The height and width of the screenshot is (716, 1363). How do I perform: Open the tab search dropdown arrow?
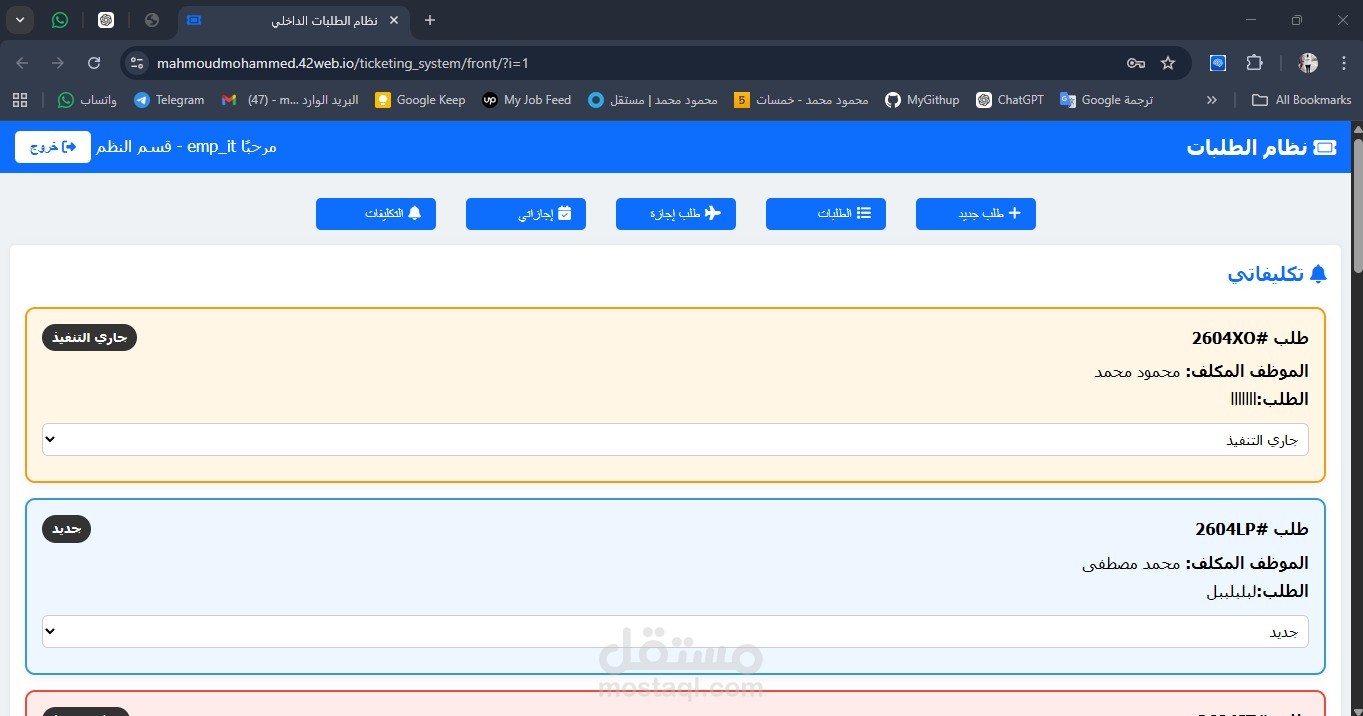click(x=19, y=20)
